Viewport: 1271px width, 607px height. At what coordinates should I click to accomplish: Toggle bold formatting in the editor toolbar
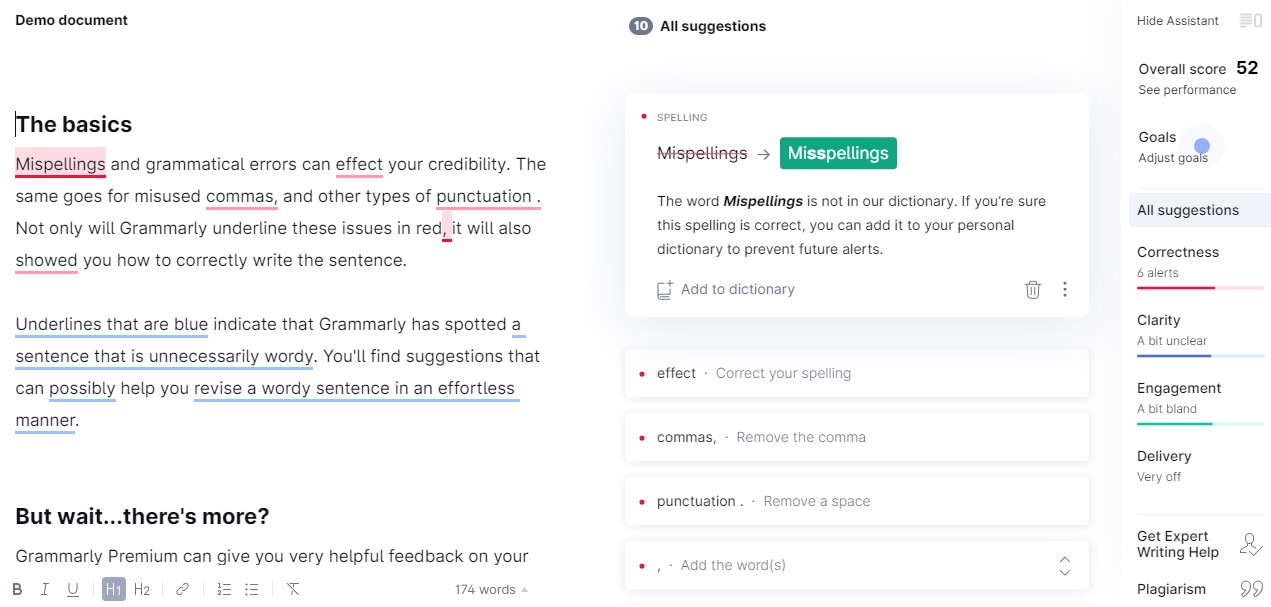[x=18, y=589]
